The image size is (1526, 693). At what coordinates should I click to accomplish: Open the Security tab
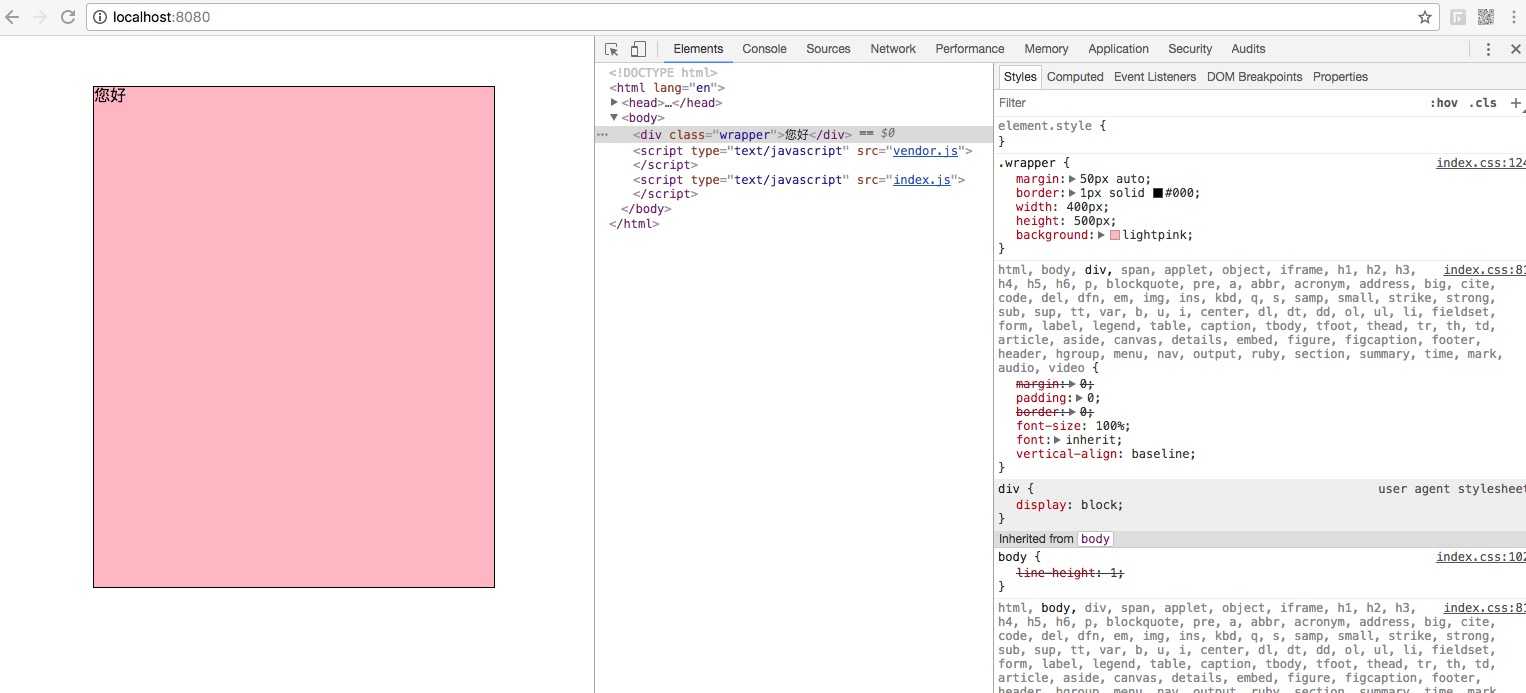pyautogui.click(x=1190, y=49)
